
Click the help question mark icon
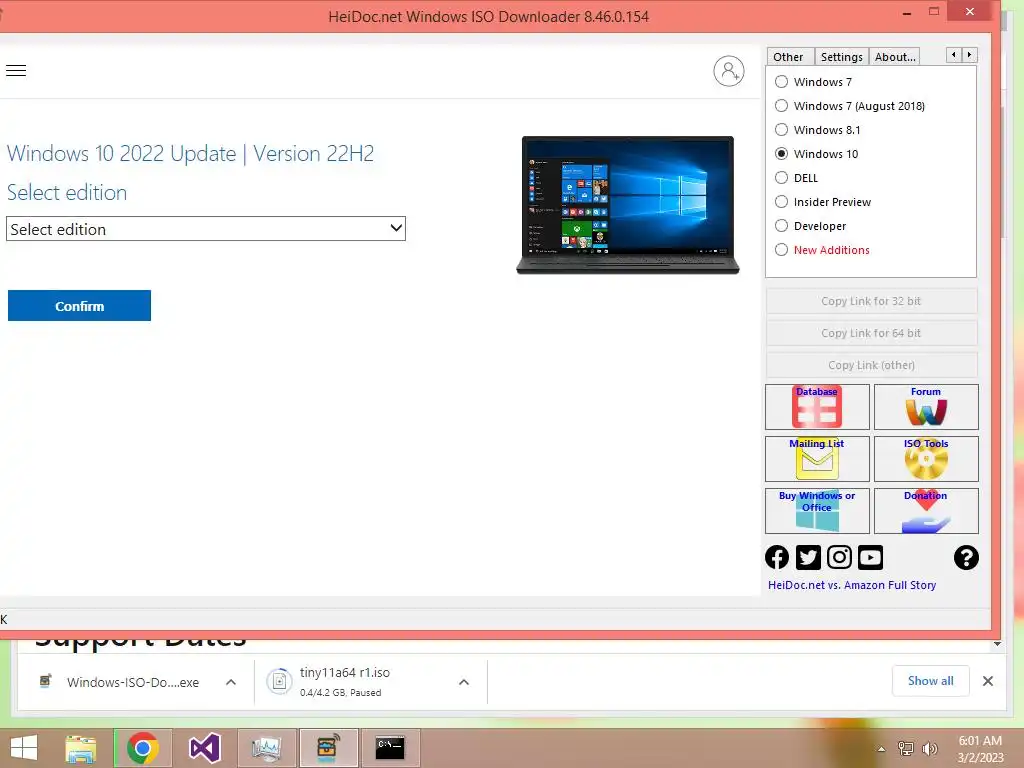pyautogui.click(x=966, y=558)
